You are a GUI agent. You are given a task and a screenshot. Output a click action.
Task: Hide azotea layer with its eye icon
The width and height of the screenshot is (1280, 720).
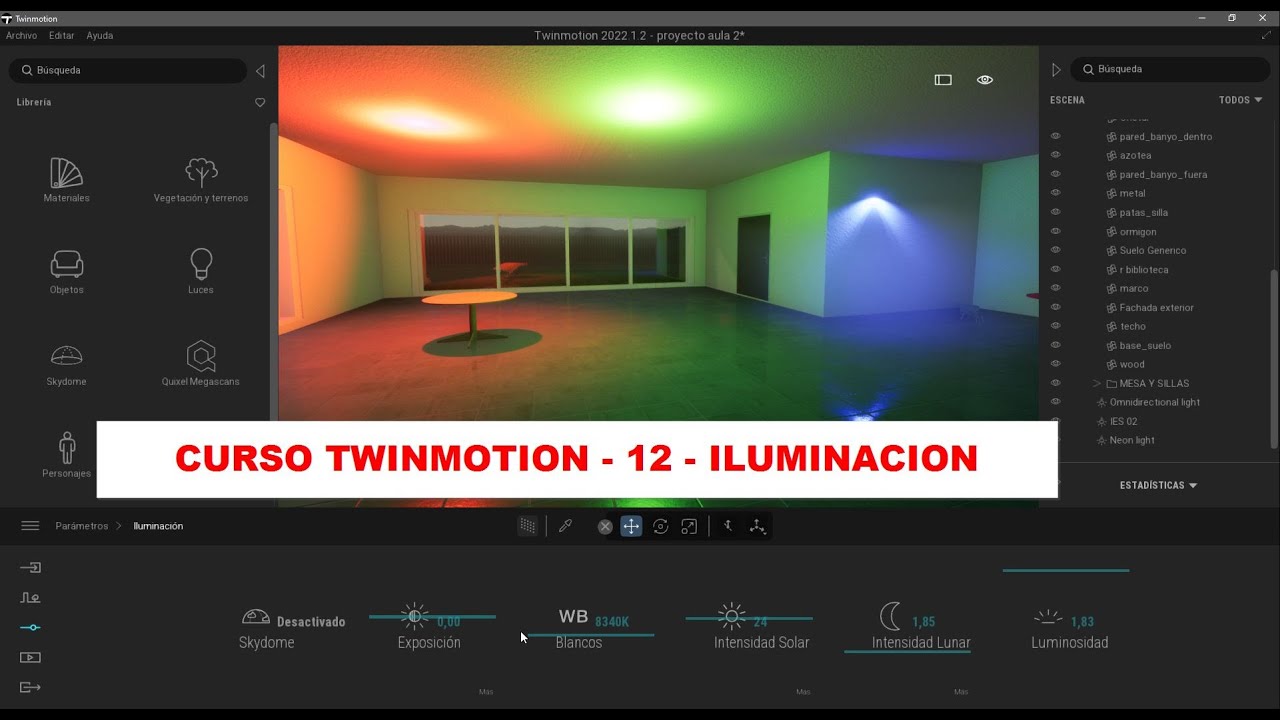pyautogui.click(x=1055, y=155)
